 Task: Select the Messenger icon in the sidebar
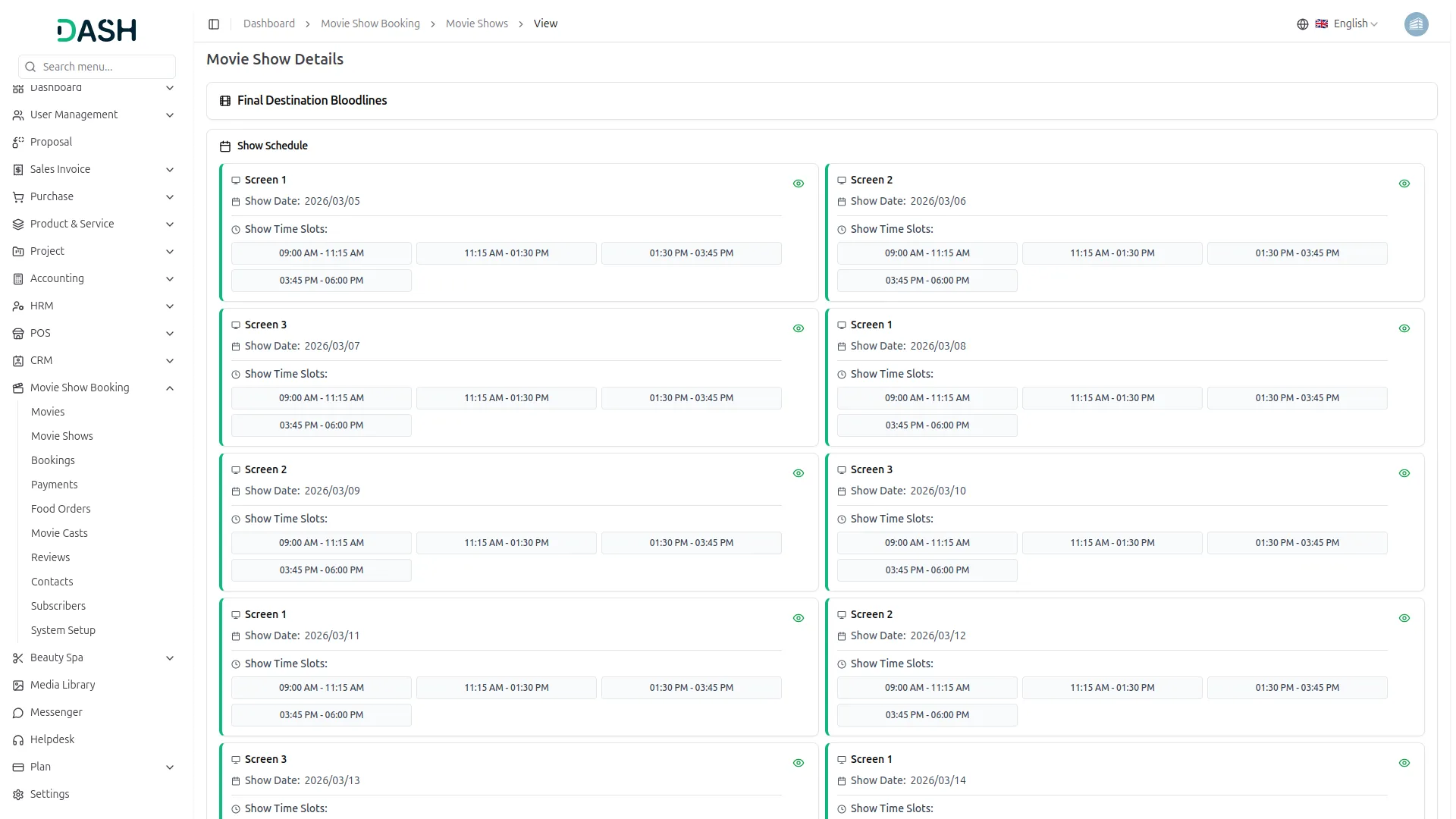tap(17, 712)
